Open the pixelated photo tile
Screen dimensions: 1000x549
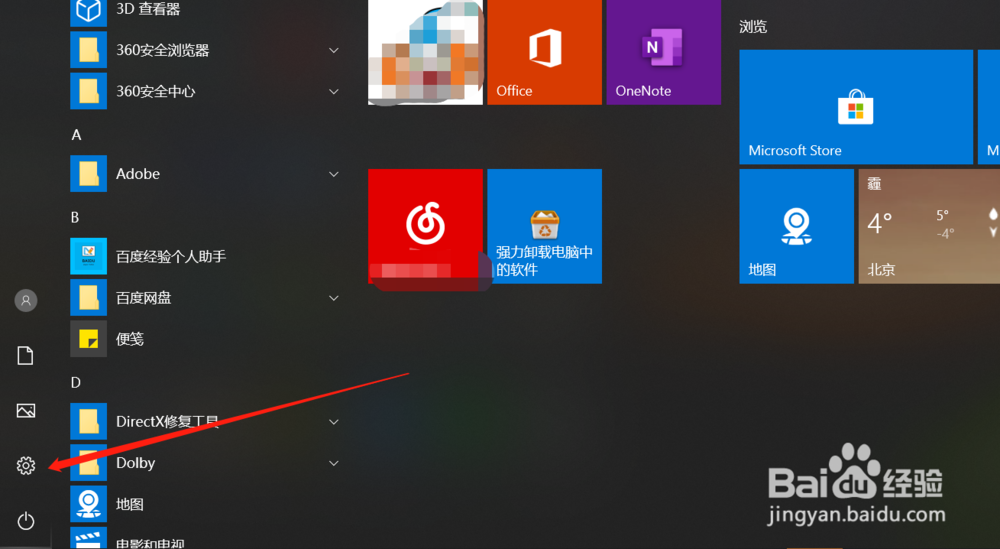coord(425,52)
